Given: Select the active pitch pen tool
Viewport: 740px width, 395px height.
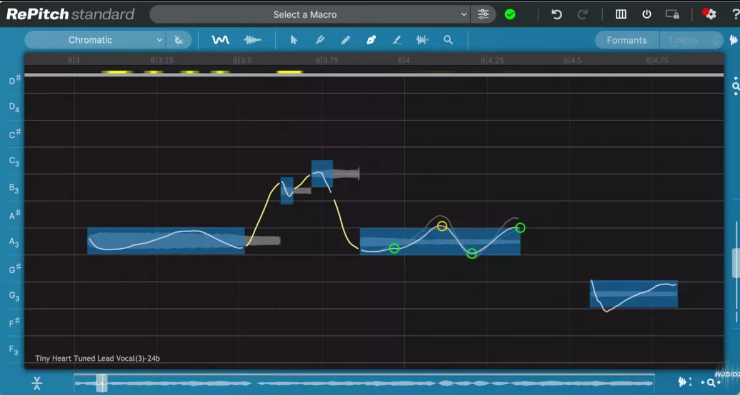Looking at the screenshot, I should (371, 40).
